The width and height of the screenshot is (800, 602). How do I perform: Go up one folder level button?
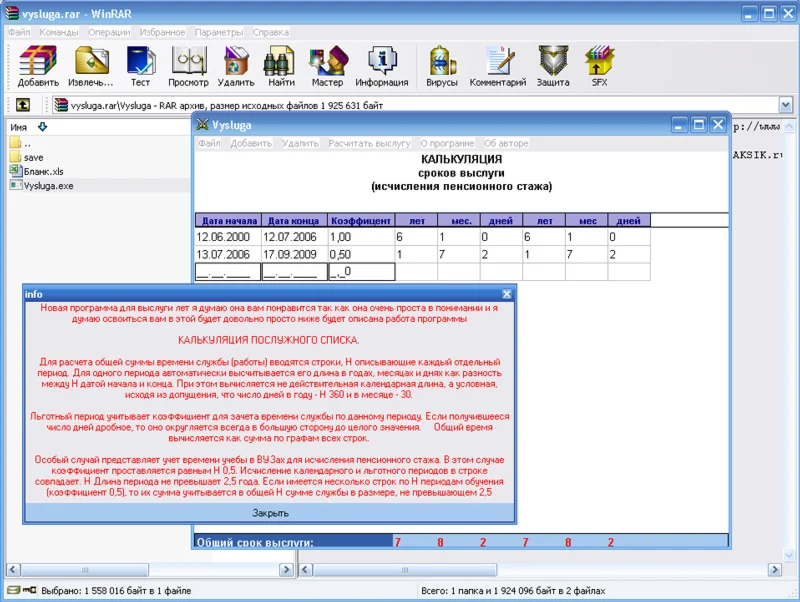pos(22,105)
